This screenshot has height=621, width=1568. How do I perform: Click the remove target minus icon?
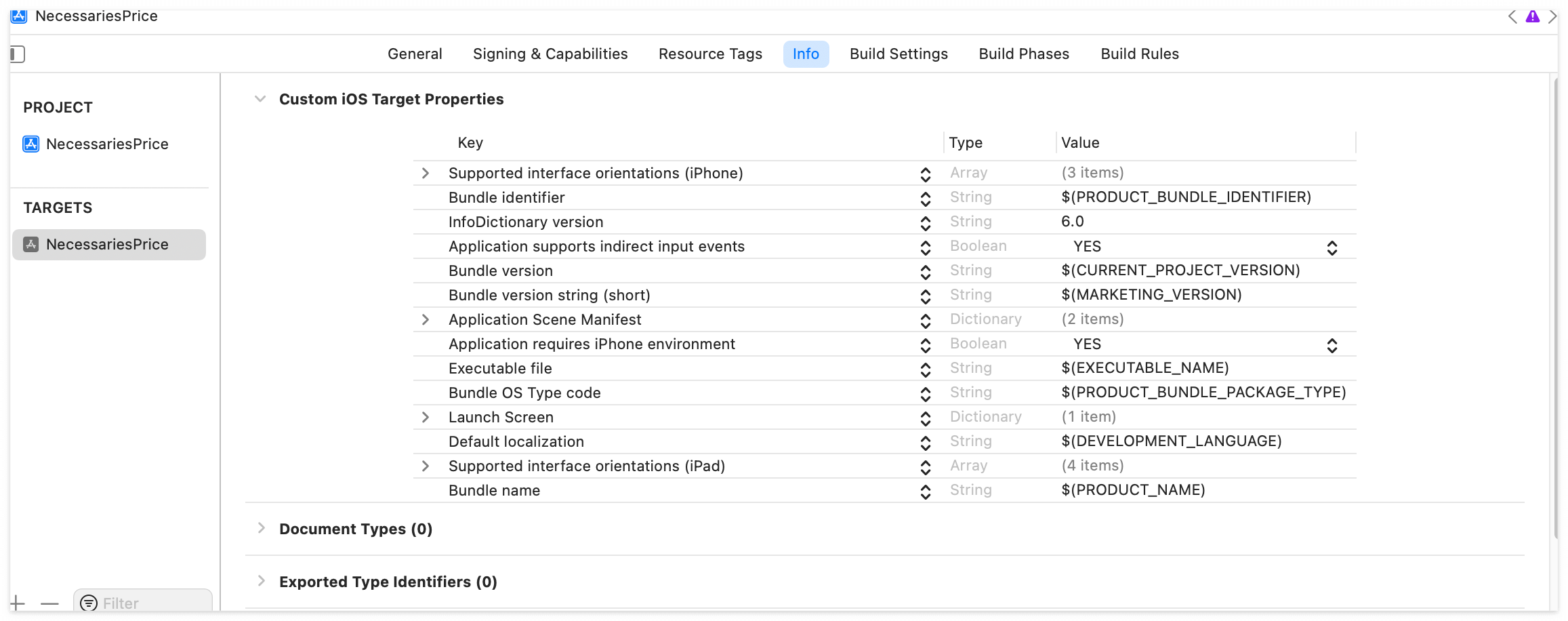pyautogui.click(x=49, y=603)
